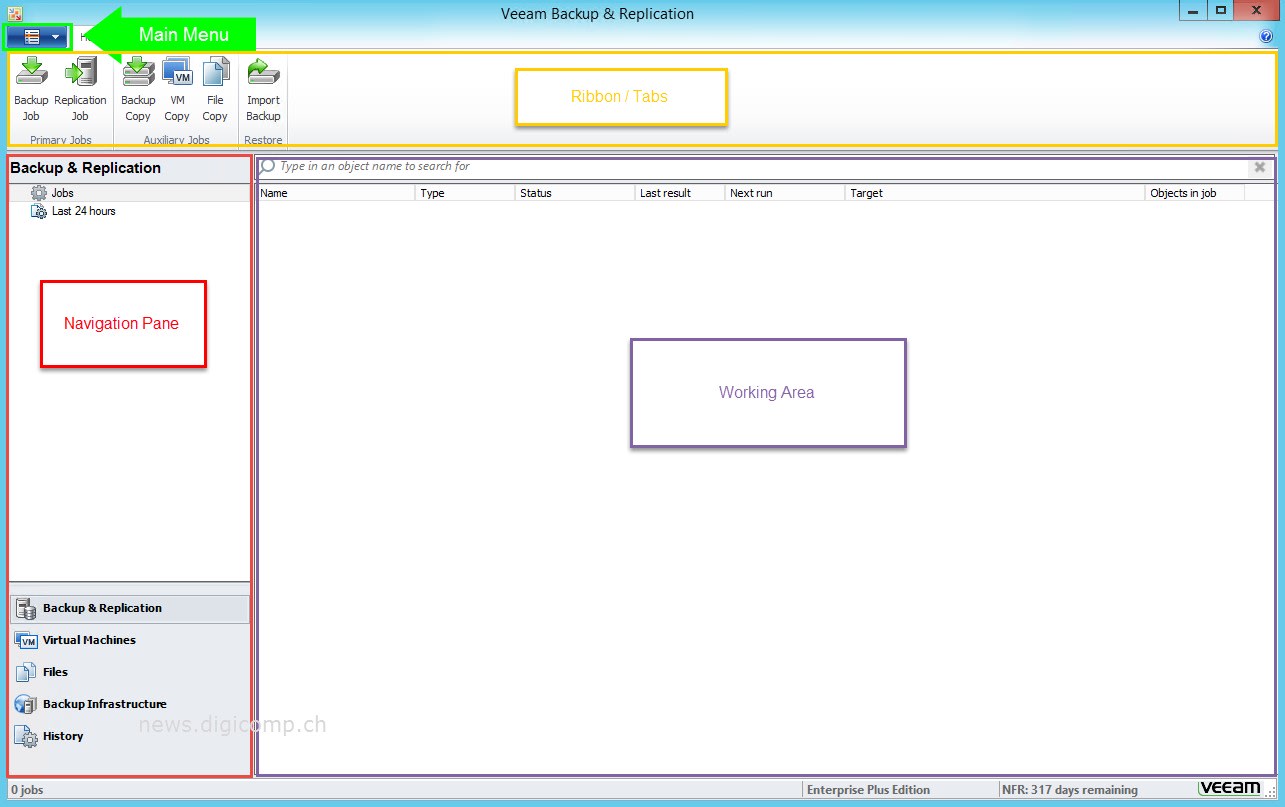Click the Veeam logo in status bar

(x=1230, y=788)
